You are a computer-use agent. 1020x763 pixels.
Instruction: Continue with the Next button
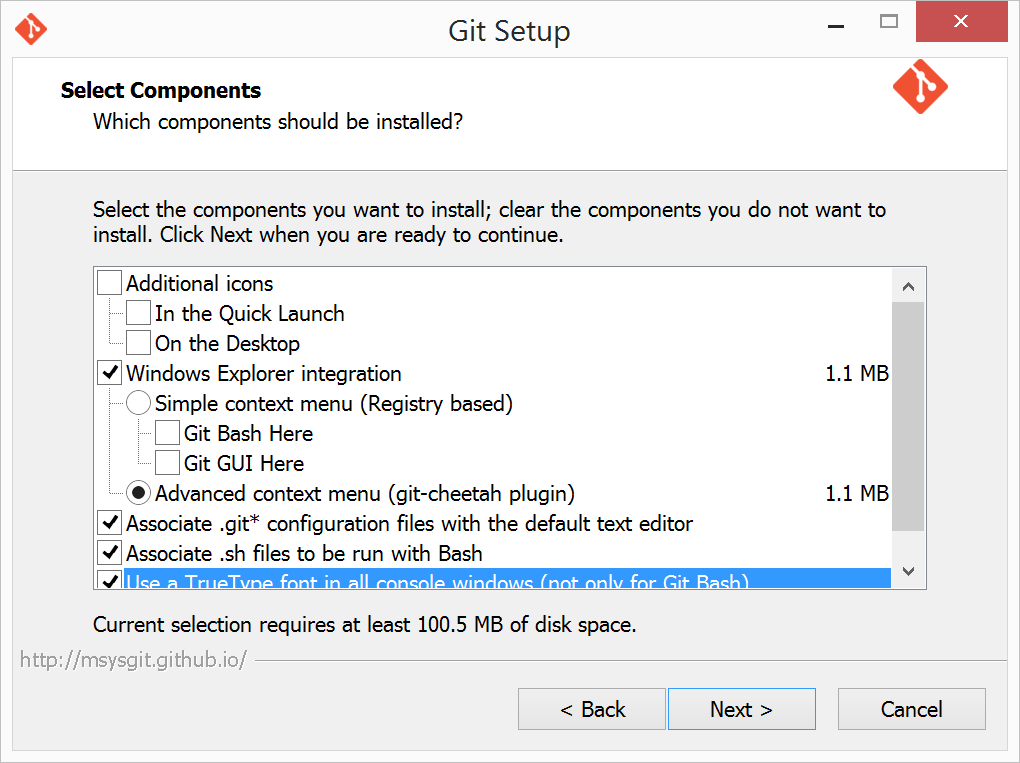742,709
